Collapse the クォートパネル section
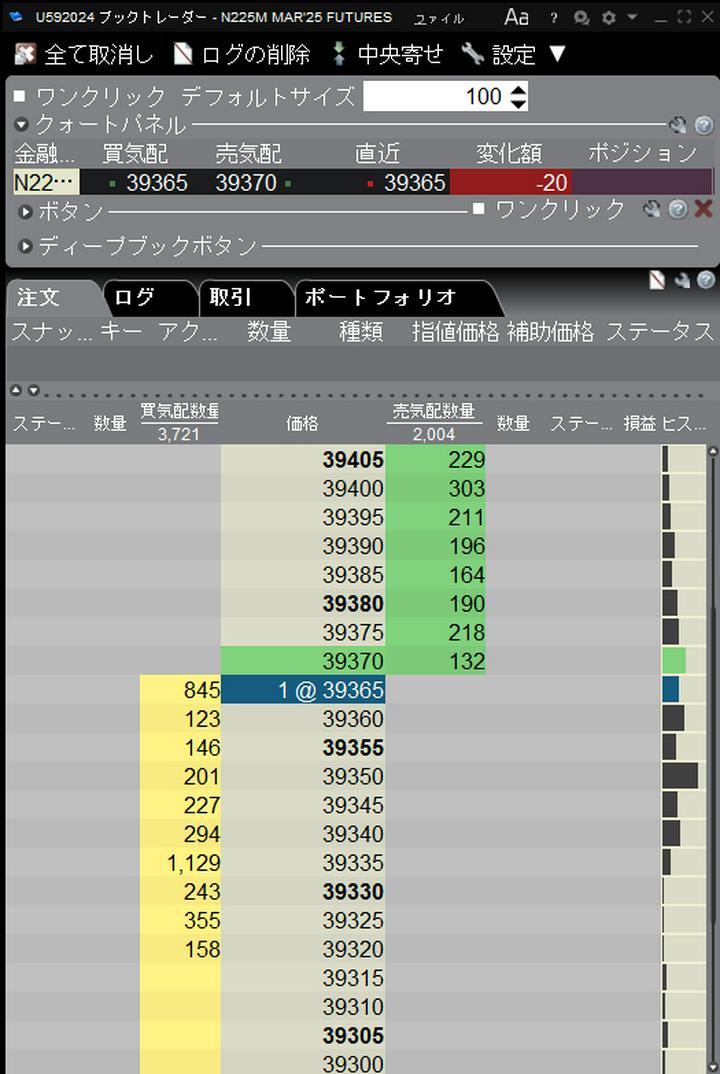This screenshot has width=720, height=1074. pos(22,125)
